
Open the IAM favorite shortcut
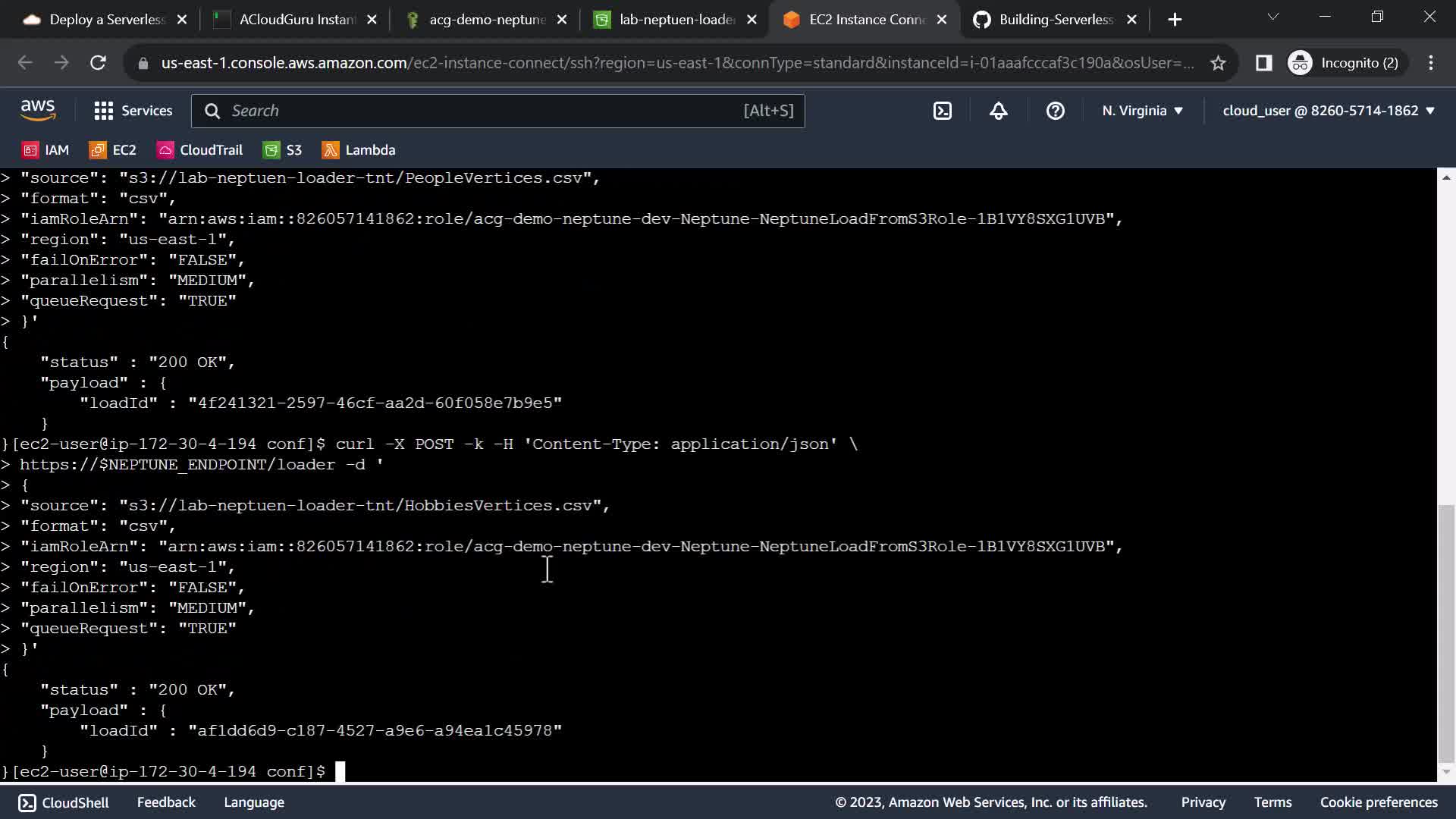point(46,150)
